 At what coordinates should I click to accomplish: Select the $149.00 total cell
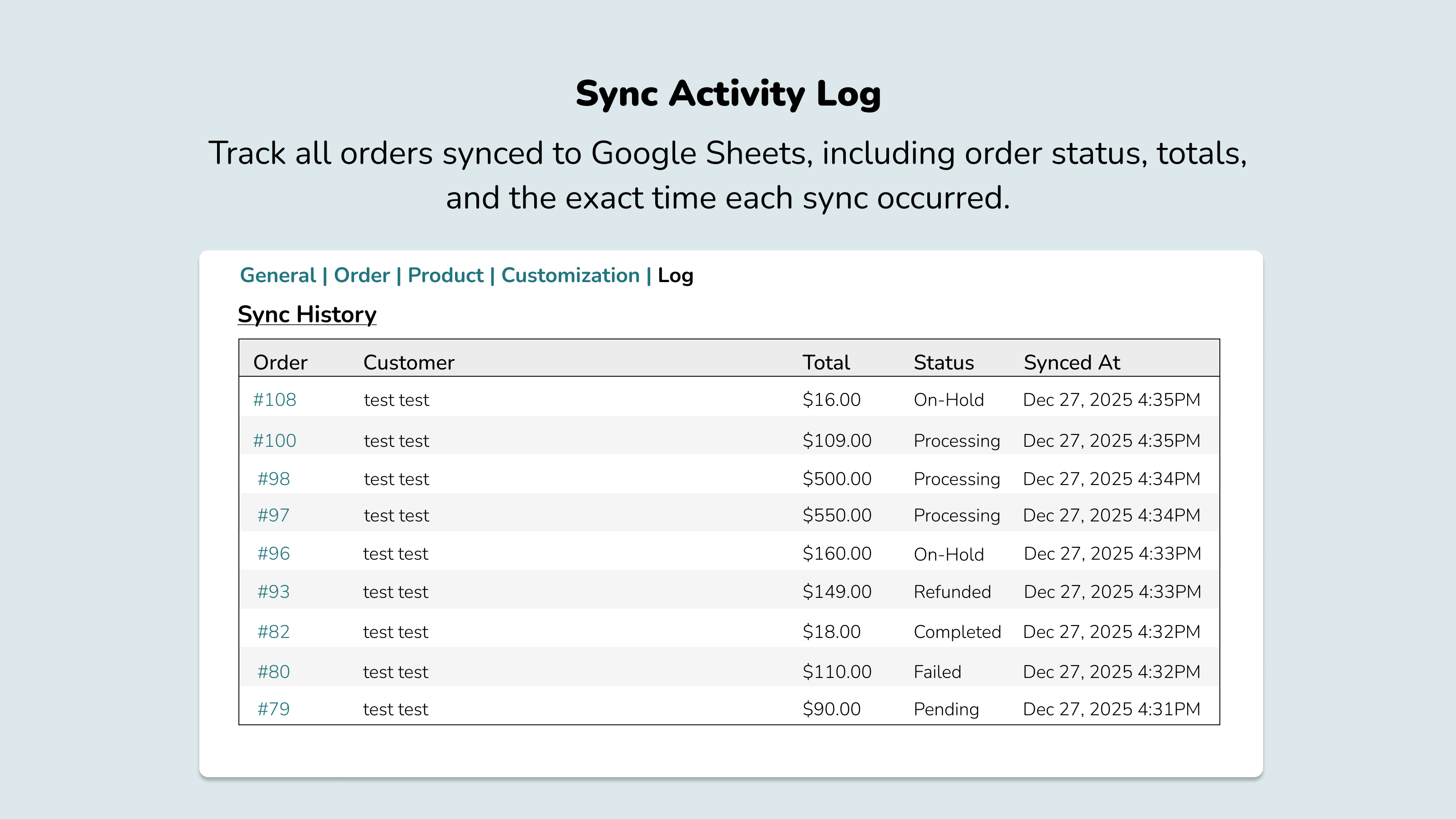pyautogui.click(x=837, y=592)
